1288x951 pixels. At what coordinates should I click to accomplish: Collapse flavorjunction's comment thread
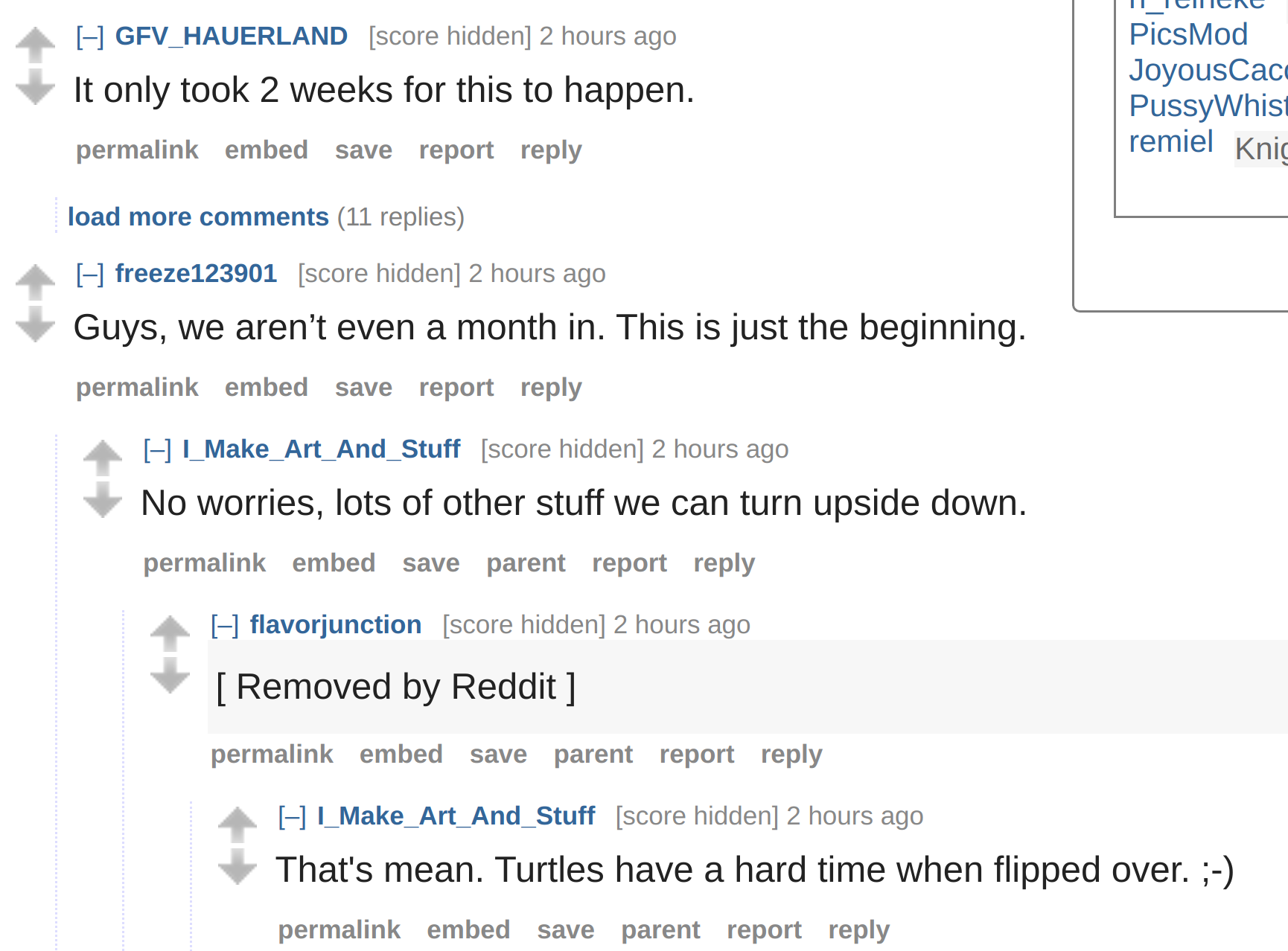[x=224, y=625]
